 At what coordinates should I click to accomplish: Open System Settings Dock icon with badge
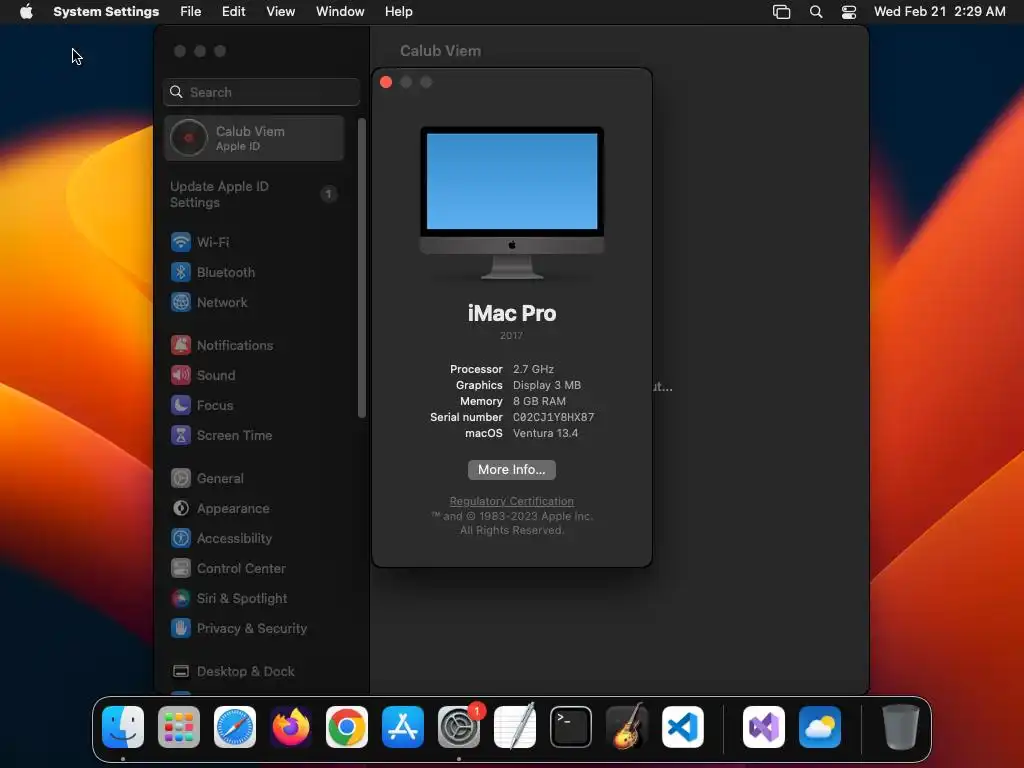pos(459,727)
